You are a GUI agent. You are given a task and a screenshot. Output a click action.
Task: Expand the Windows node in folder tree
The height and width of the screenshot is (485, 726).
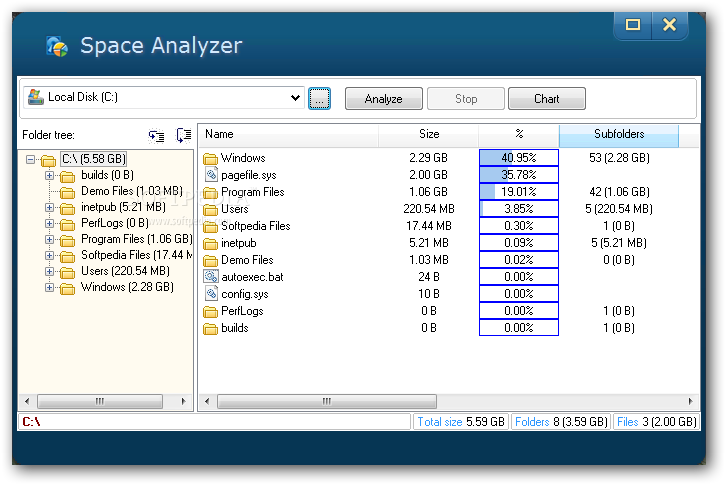pos(50,287)
